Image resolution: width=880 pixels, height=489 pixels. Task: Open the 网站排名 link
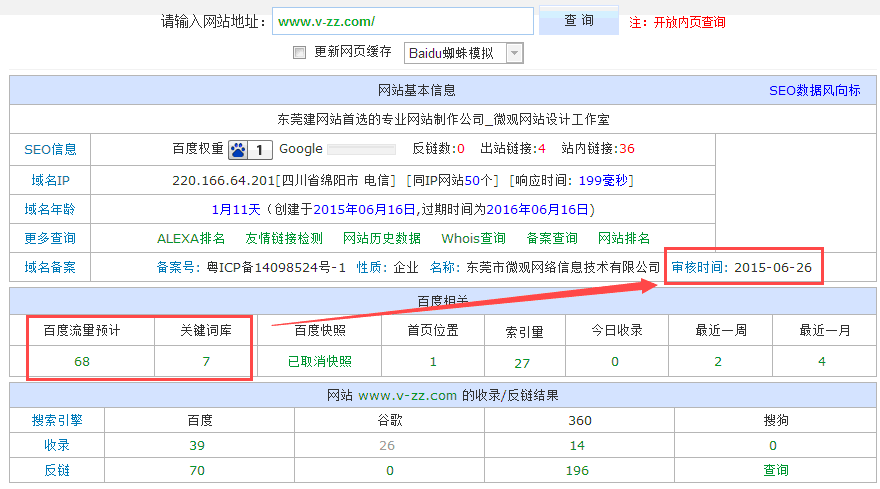pos(624,239)
